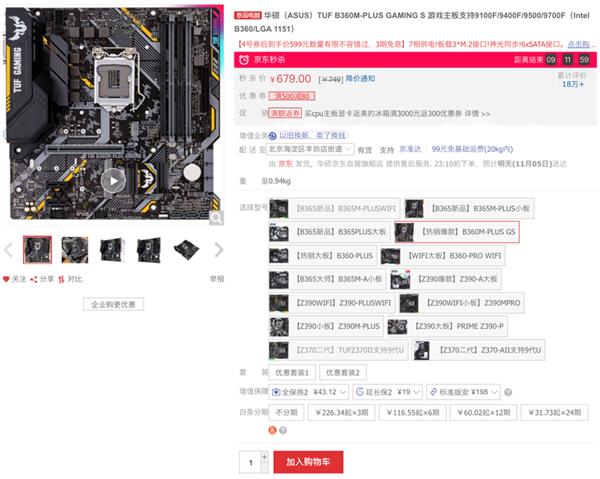
Task: Choose model Z390M-PLUS option
Action: (326, 326)
